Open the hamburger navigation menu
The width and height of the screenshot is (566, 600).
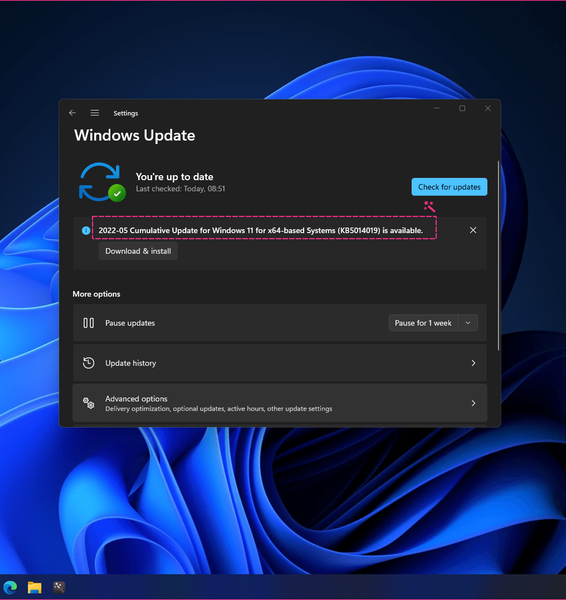95,113
